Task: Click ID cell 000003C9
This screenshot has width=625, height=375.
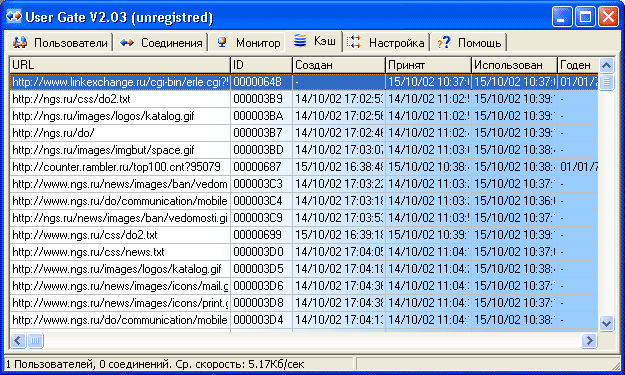Action: pyautogui.click(x=261, y=218)
